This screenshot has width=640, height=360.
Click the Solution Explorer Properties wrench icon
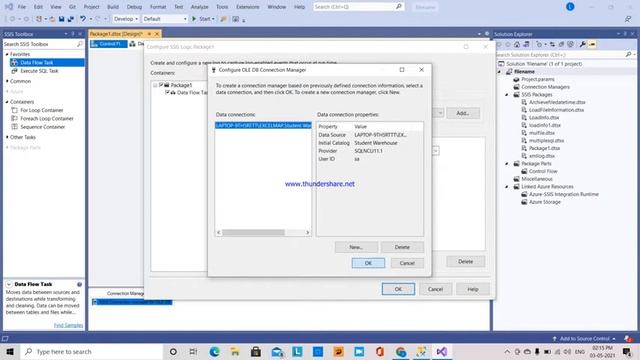(582, 44)
